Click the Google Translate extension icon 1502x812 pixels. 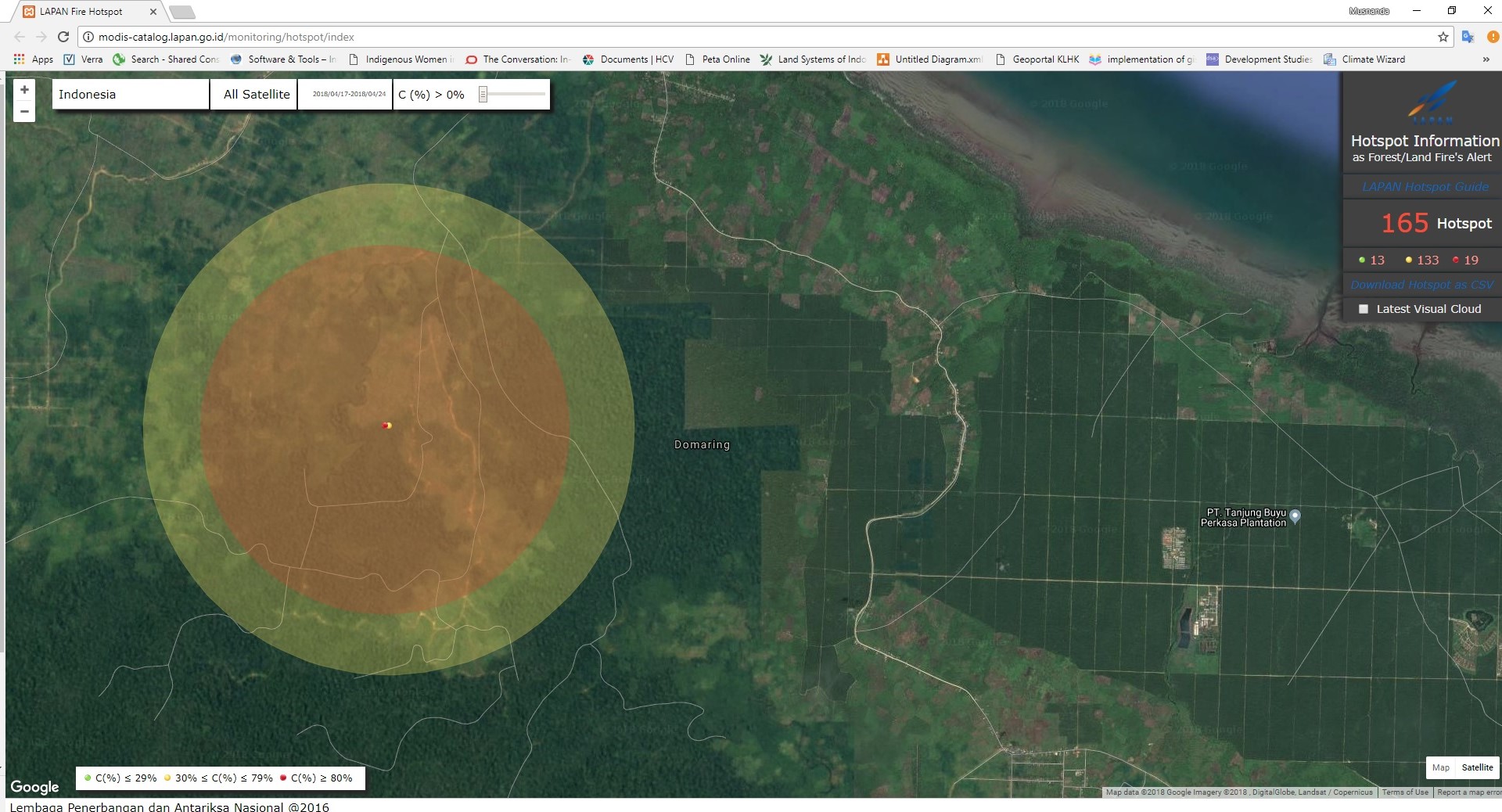[1468, 37]
